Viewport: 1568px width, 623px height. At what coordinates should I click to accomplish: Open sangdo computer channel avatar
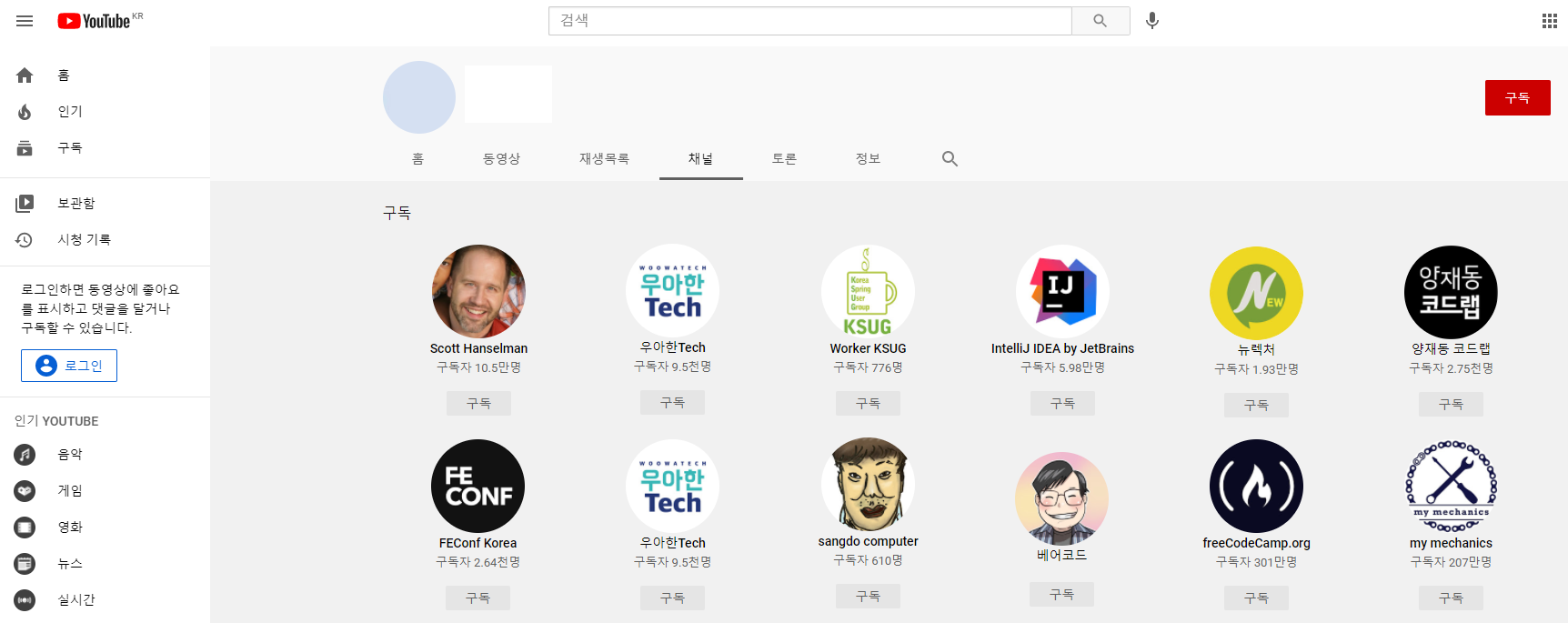pyautogui.click(x=868, y=484)
